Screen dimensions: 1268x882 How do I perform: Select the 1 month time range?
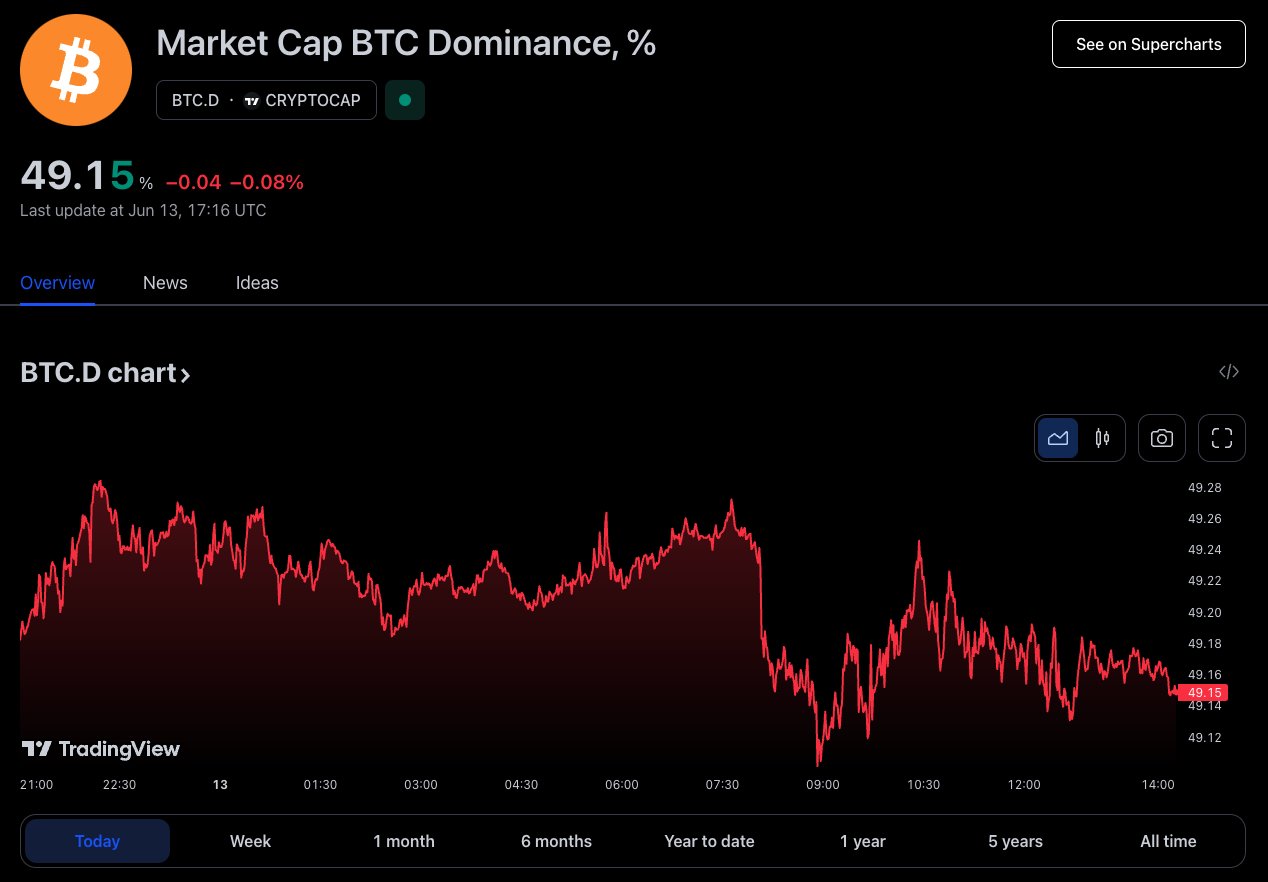pyautogui.click(x=404, y=841)
